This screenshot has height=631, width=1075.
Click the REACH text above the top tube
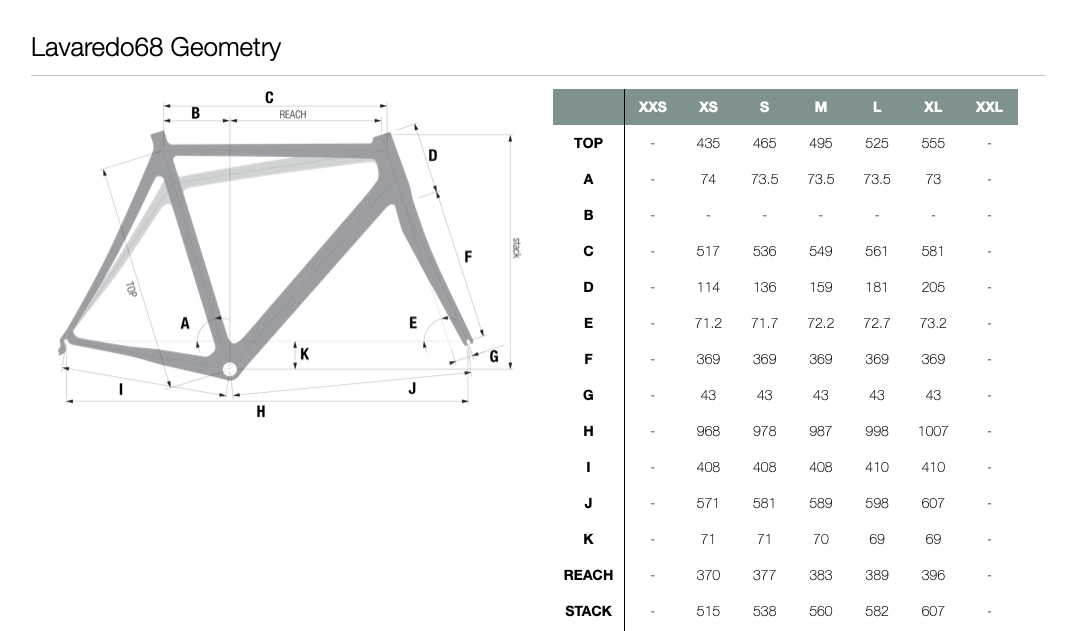(293, 115)
